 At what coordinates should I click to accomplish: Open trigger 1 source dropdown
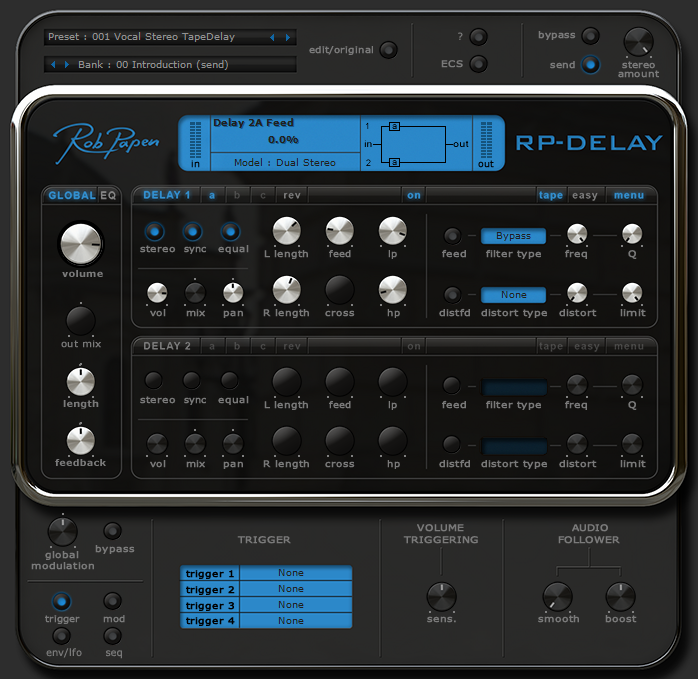(x=296, y=573)
